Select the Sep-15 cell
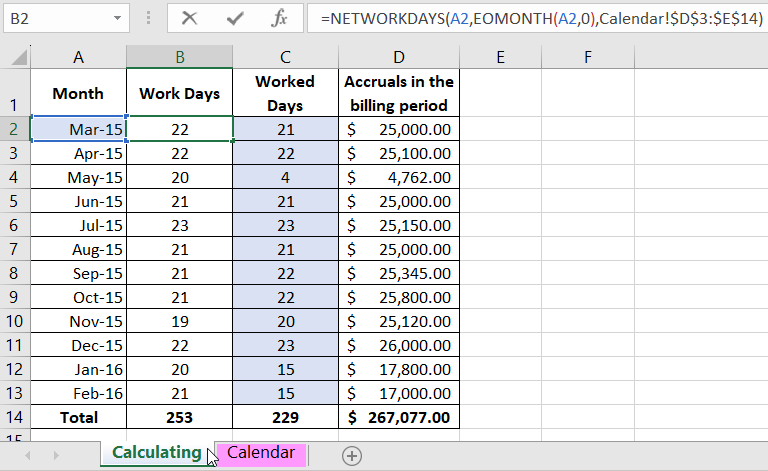This screenshot has height=471, width=768. 78,273
